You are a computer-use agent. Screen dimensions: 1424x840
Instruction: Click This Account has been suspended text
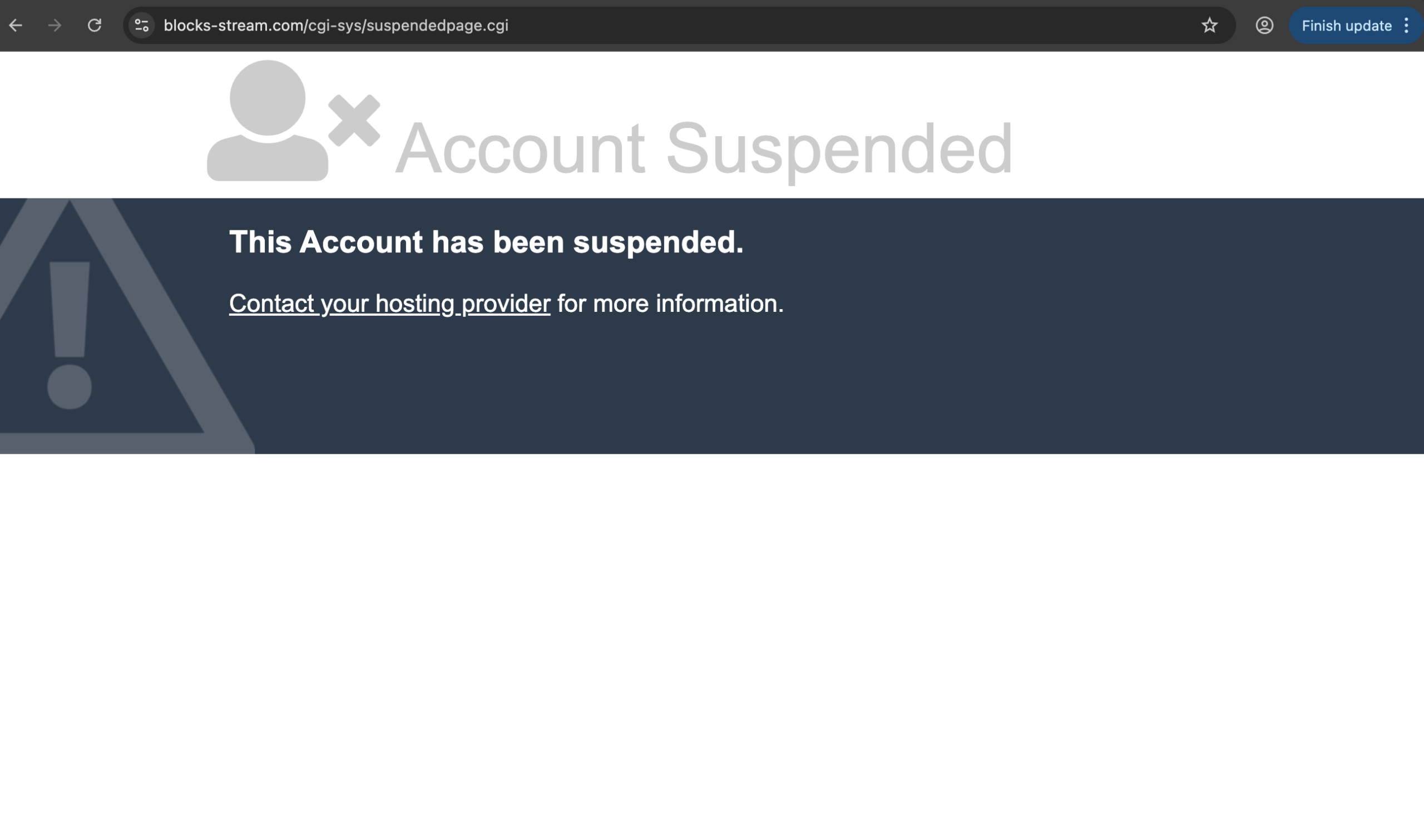pyautogui.click(x=486, y=242)
